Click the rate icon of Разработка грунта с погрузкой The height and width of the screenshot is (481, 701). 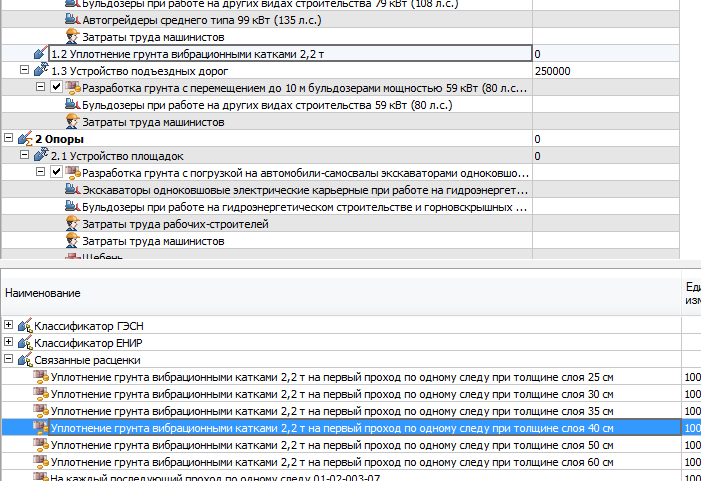pos(72,172)
